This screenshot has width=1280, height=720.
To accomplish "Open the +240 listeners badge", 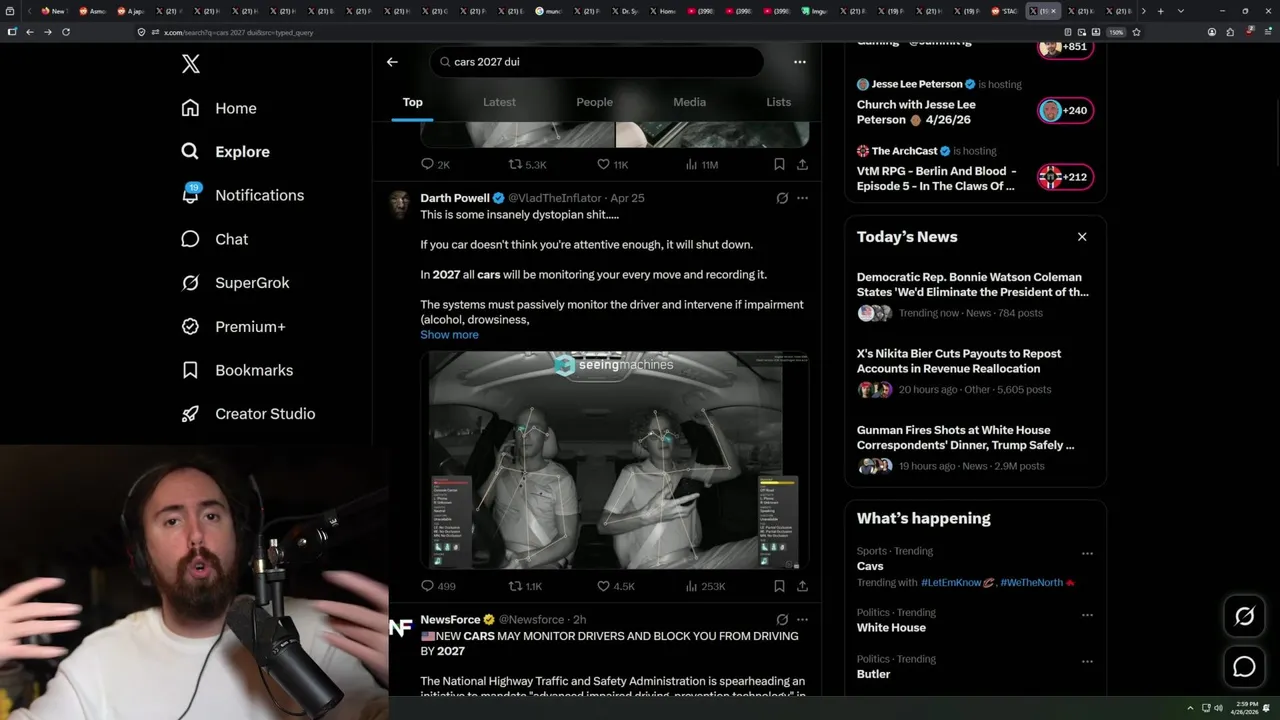I will point(1065,111).
